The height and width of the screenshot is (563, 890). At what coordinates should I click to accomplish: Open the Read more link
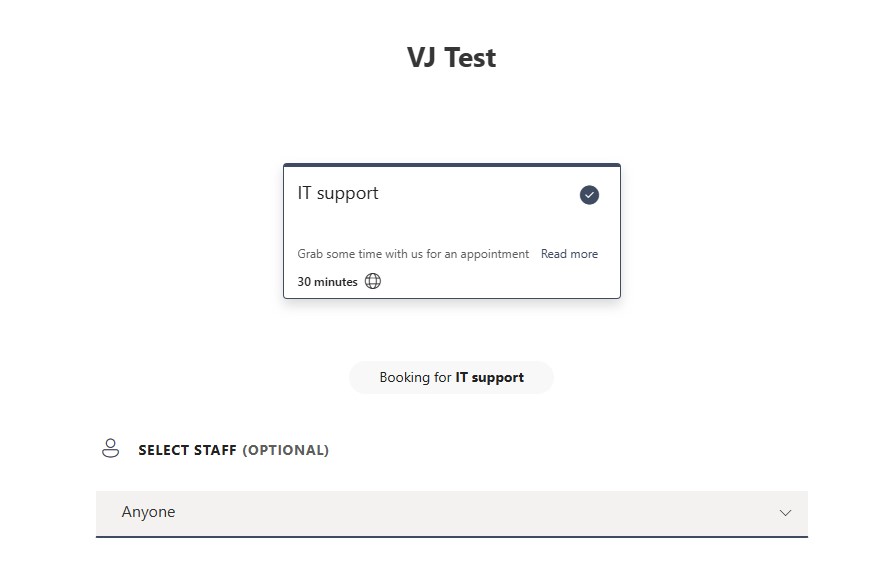click(x=569, y=254)
